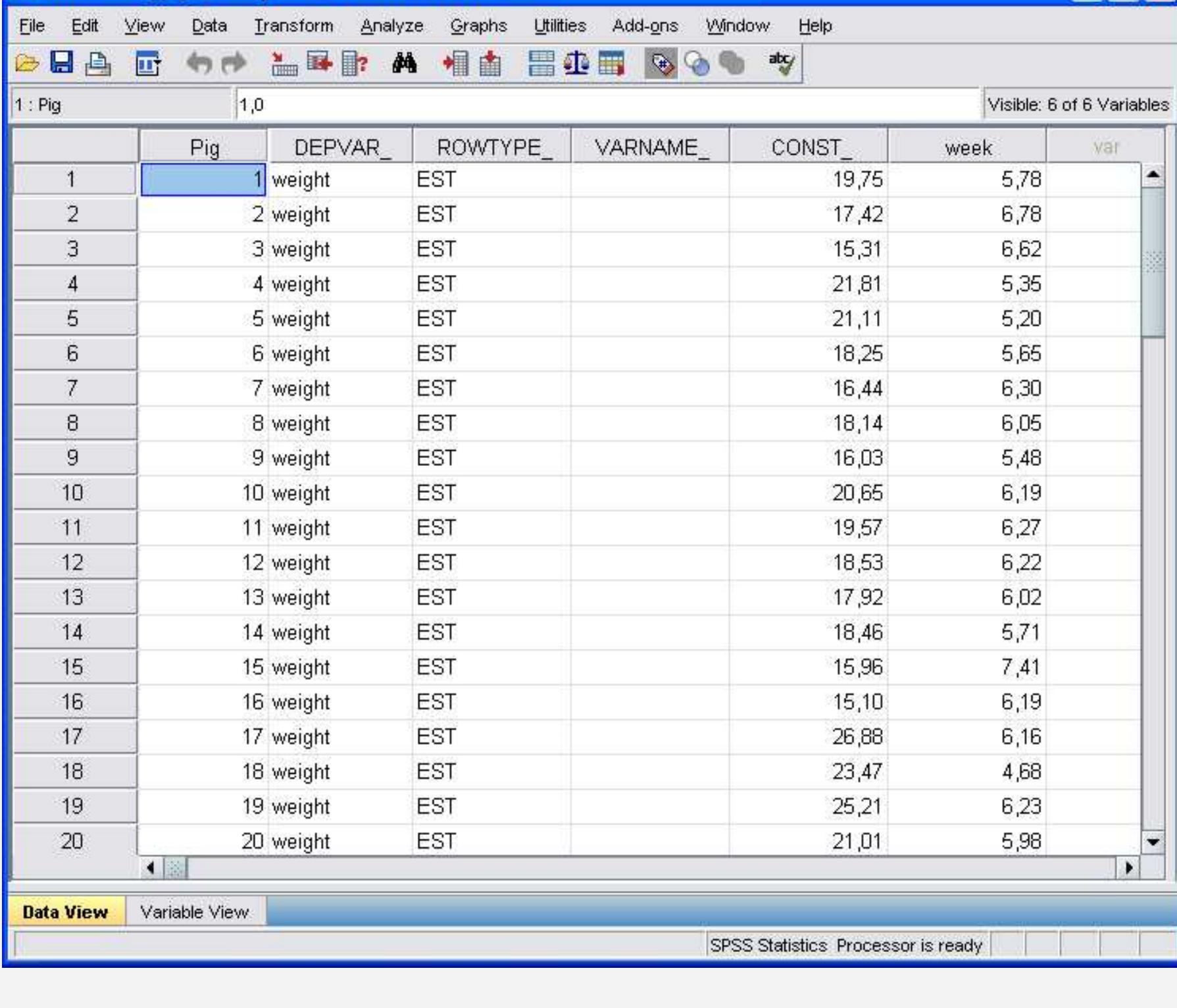Toggle the Value Labels tag icon
Screen dimensions: 1177x1008
point(661,64)
